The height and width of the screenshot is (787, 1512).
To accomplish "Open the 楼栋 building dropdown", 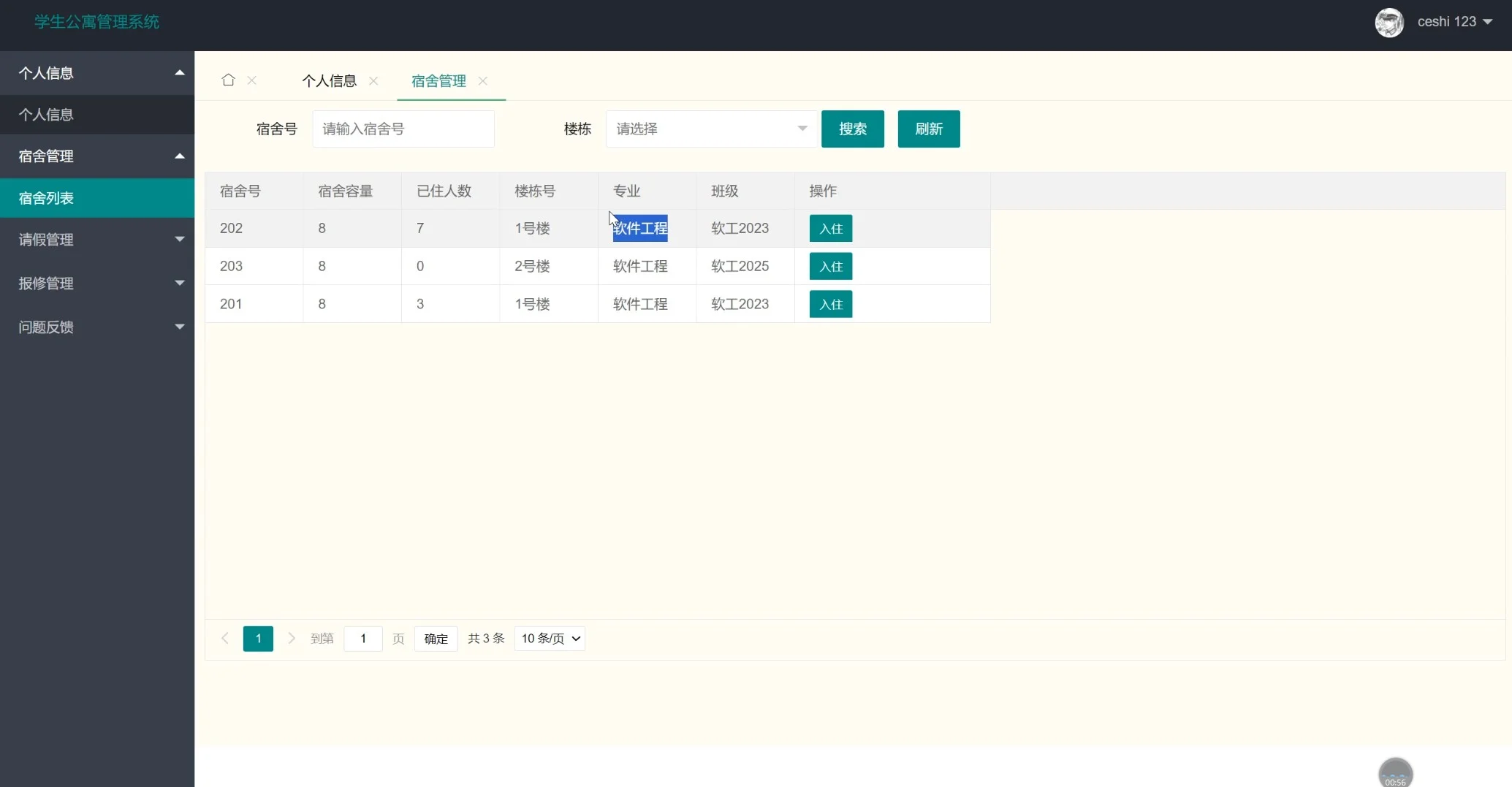I will coord(710,128).
